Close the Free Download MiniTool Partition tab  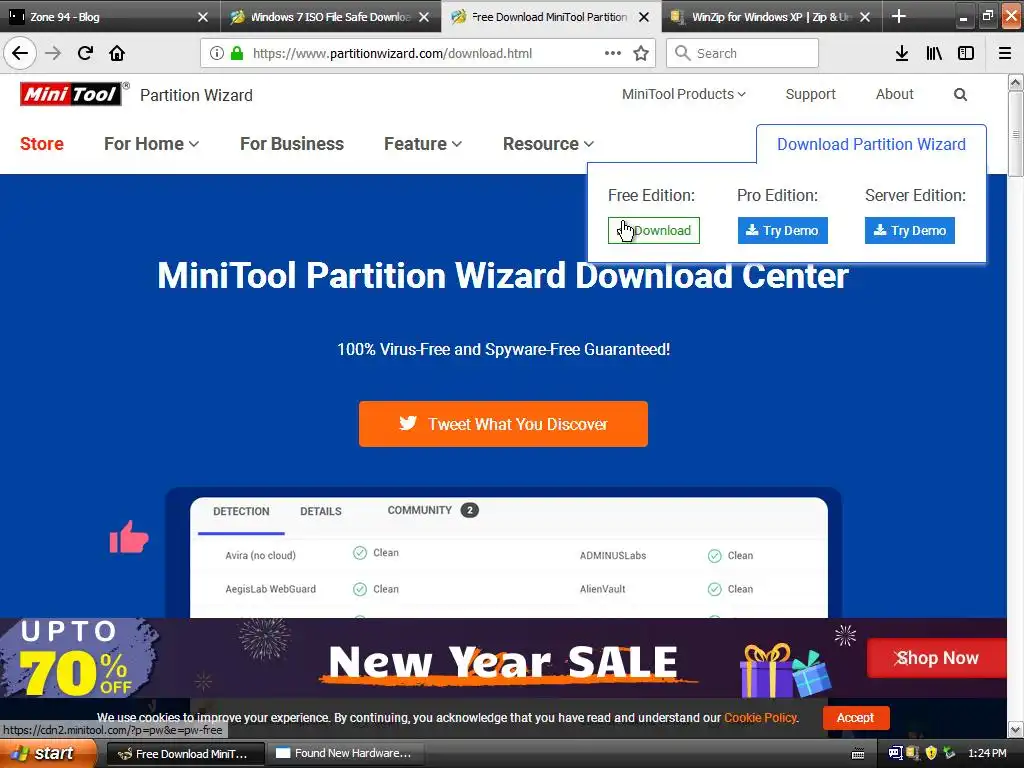coord(644,17)
